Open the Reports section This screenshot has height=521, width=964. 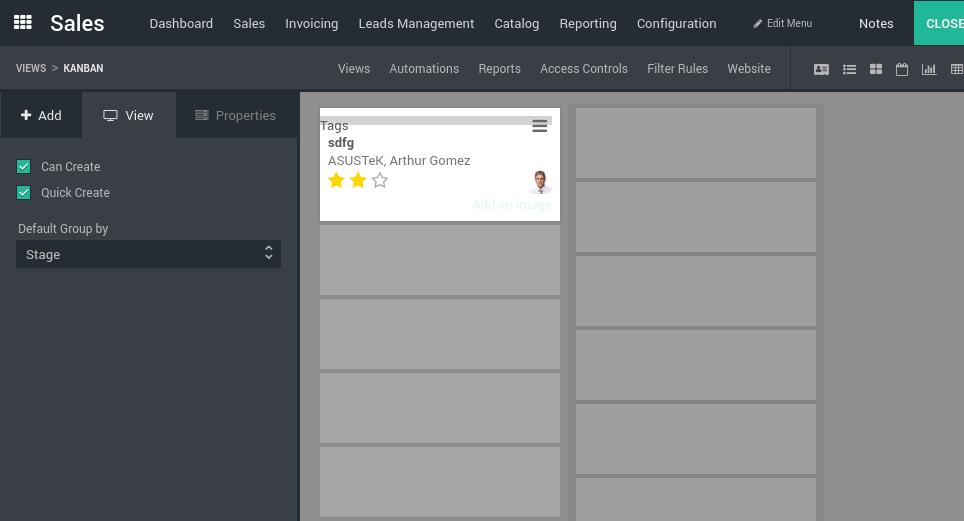(499, 69)
